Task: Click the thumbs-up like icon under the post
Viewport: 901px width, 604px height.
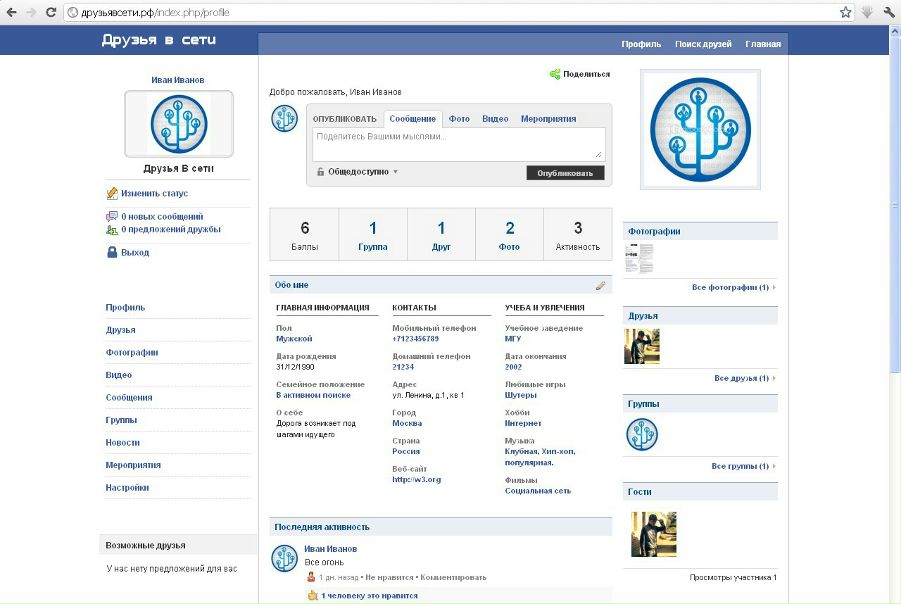Action: pyautogui.click(x=312, y=595)
